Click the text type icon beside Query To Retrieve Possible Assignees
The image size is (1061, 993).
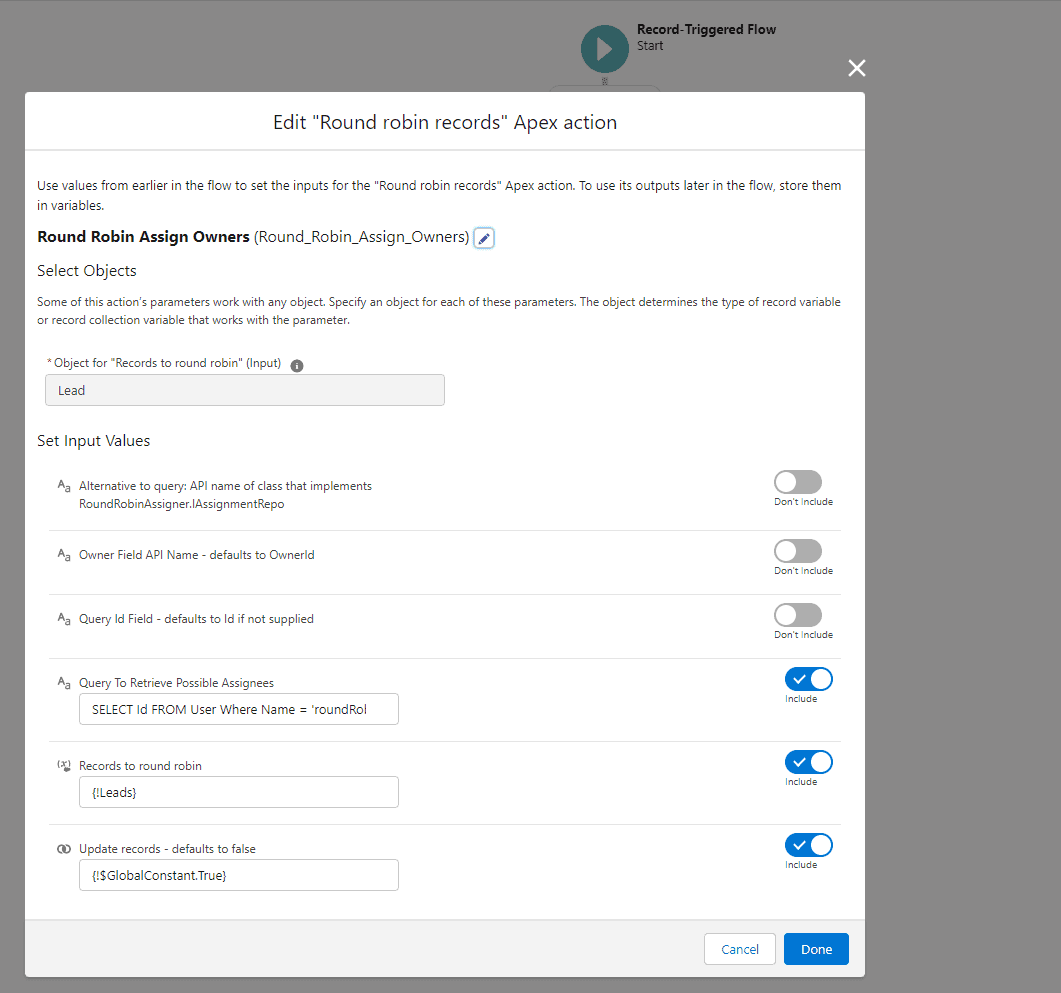(64, 683)
